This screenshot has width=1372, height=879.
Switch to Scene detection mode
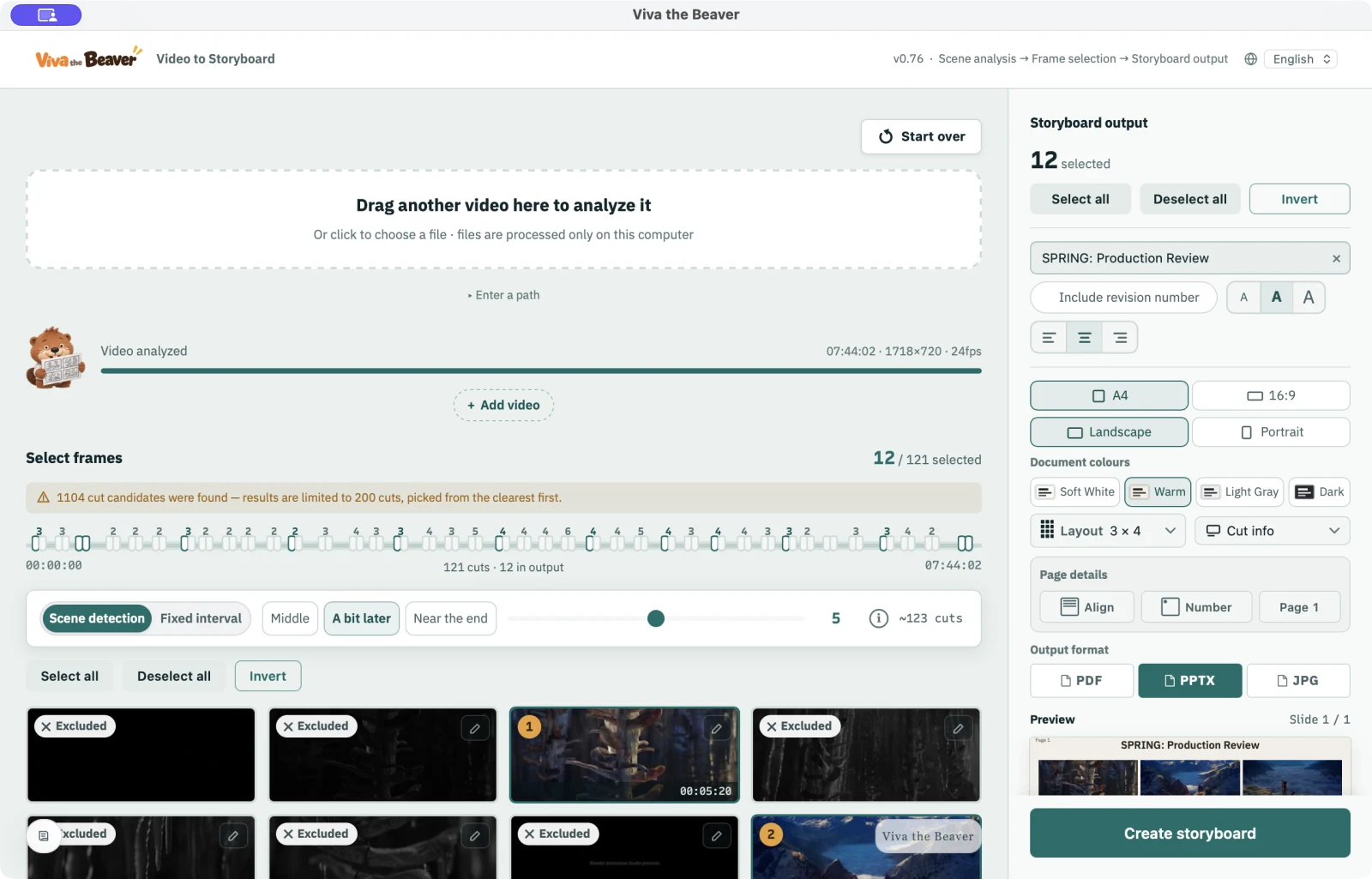click(x=97, y=618)
